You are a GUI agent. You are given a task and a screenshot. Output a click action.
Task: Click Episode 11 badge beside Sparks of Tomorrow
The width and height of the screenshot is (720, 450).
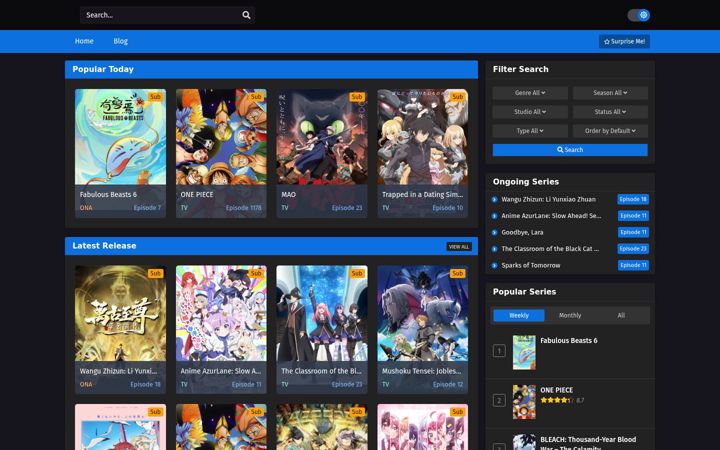[633, 265]
